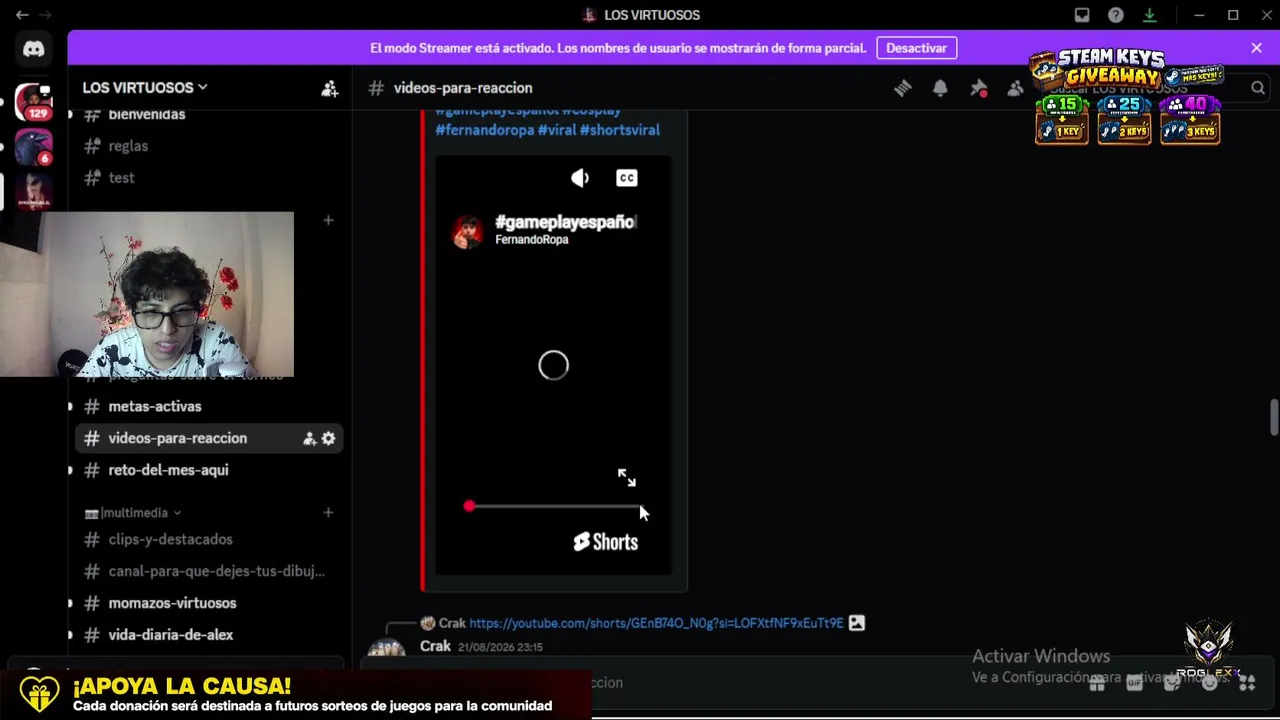Click the green download update icon

pyautogui.click(x=1150, y=15)
